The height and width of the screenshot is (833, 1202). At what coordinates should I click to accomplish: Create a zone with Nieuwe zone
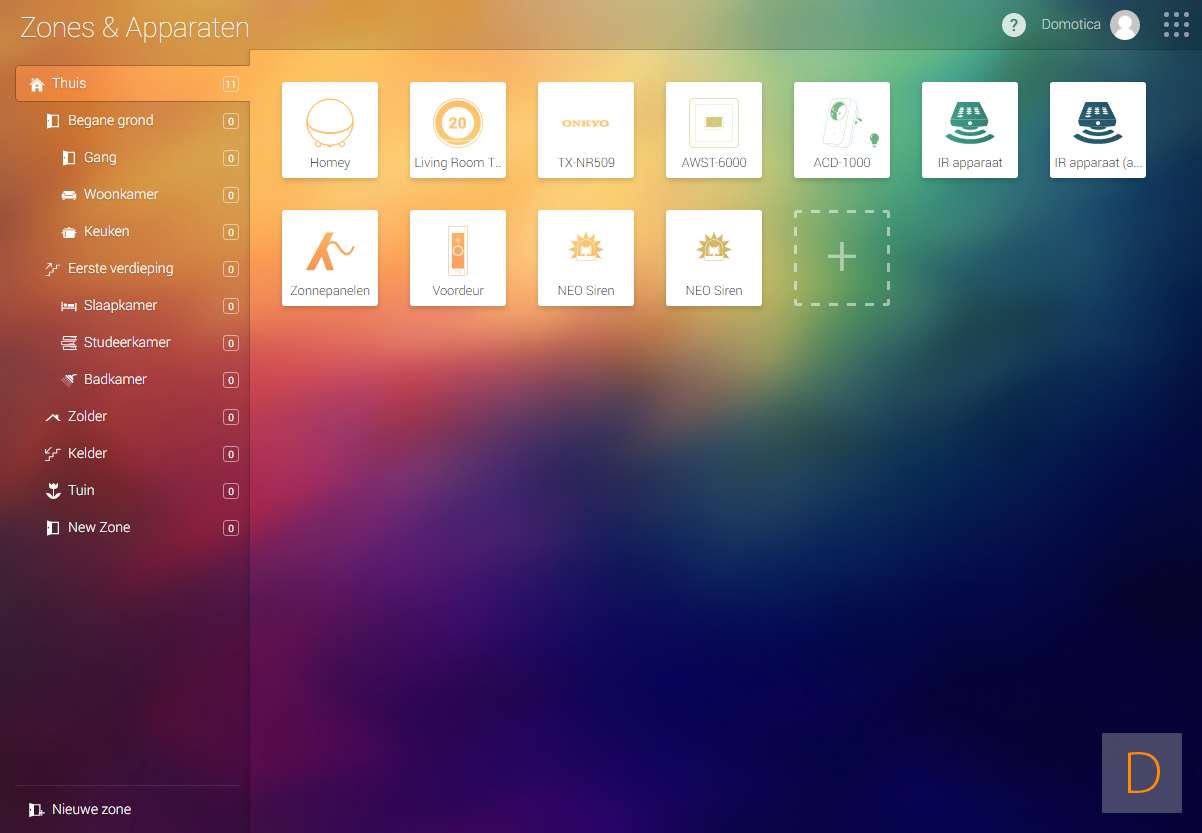[x=80, y=810]
